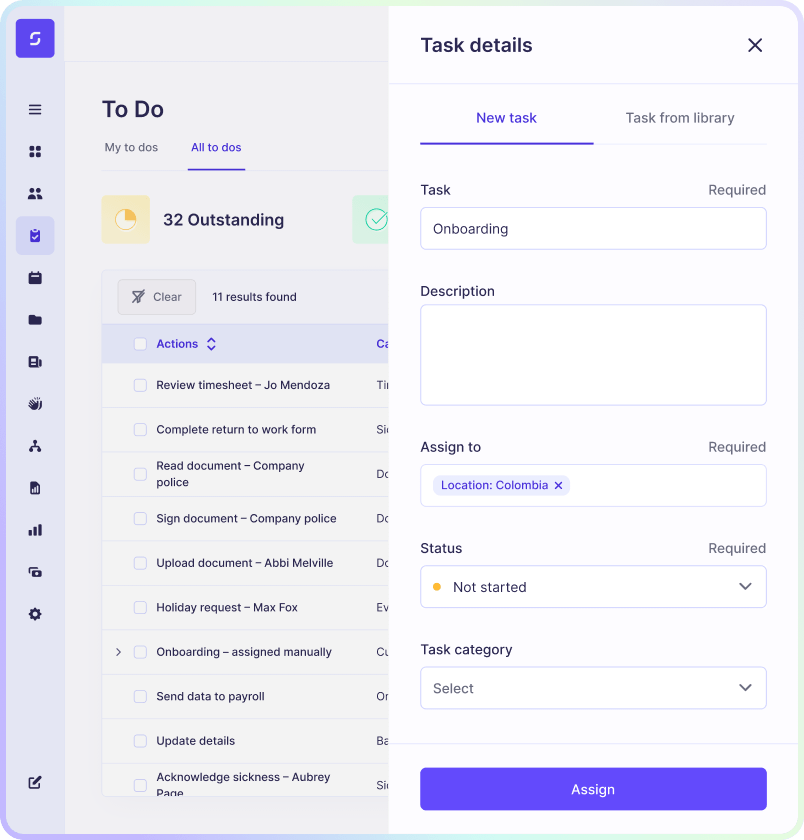Open the dashboard grid icon

pyautogui.click(x=35, y=152)
